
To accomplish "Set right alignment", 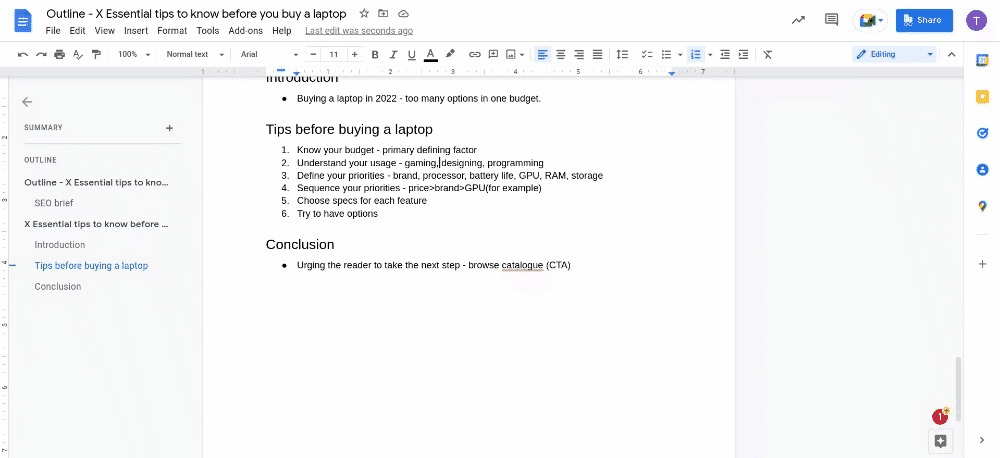I will click(579, 55).
